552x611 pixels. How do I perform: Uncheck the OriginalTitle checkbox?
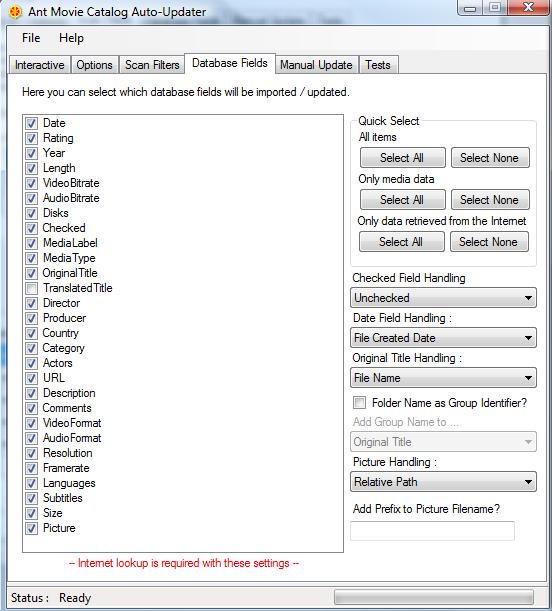(32, 274)
